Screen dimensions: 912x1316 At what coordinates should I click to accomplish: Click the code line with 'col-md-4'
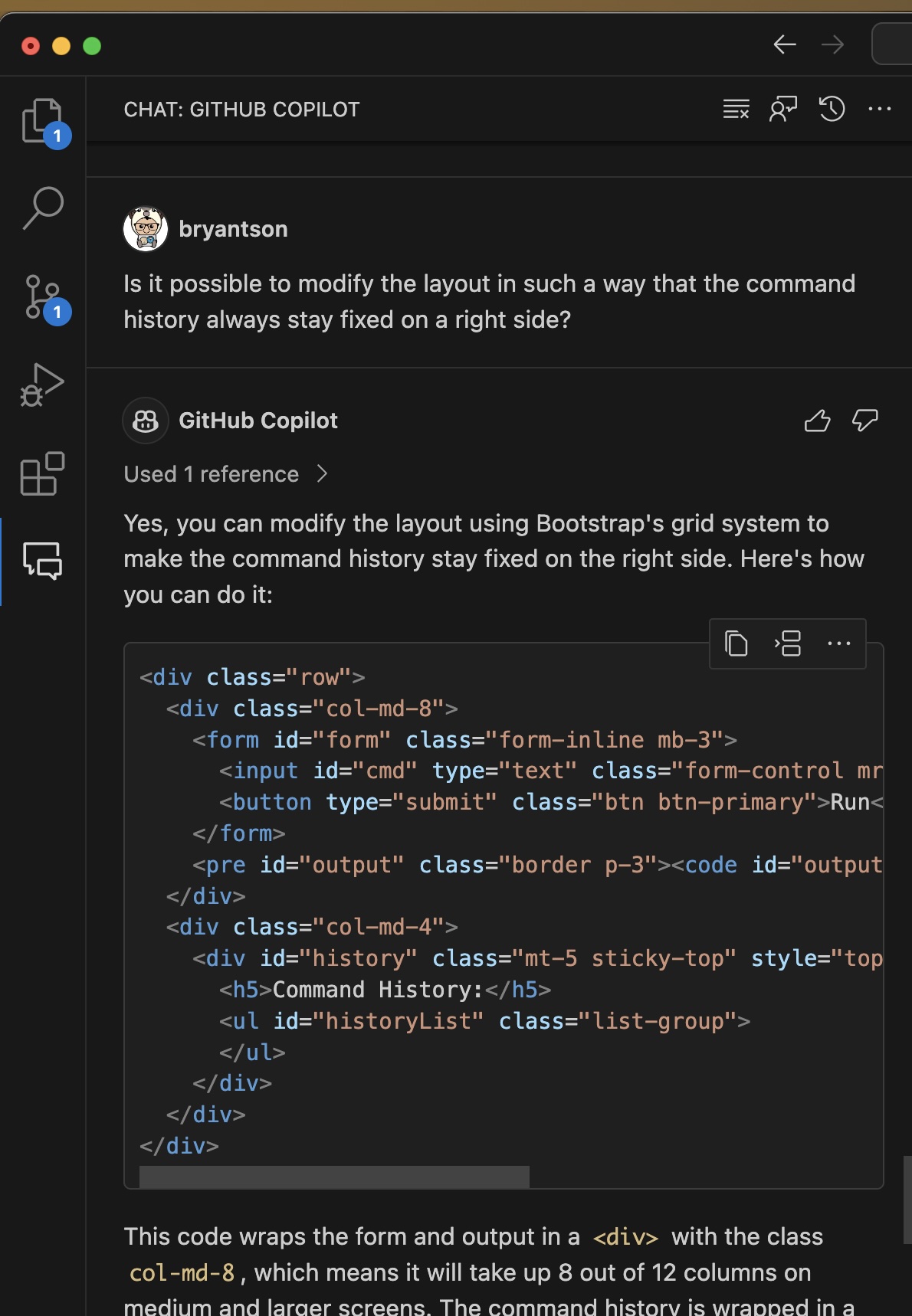click(x=312, y=927)
